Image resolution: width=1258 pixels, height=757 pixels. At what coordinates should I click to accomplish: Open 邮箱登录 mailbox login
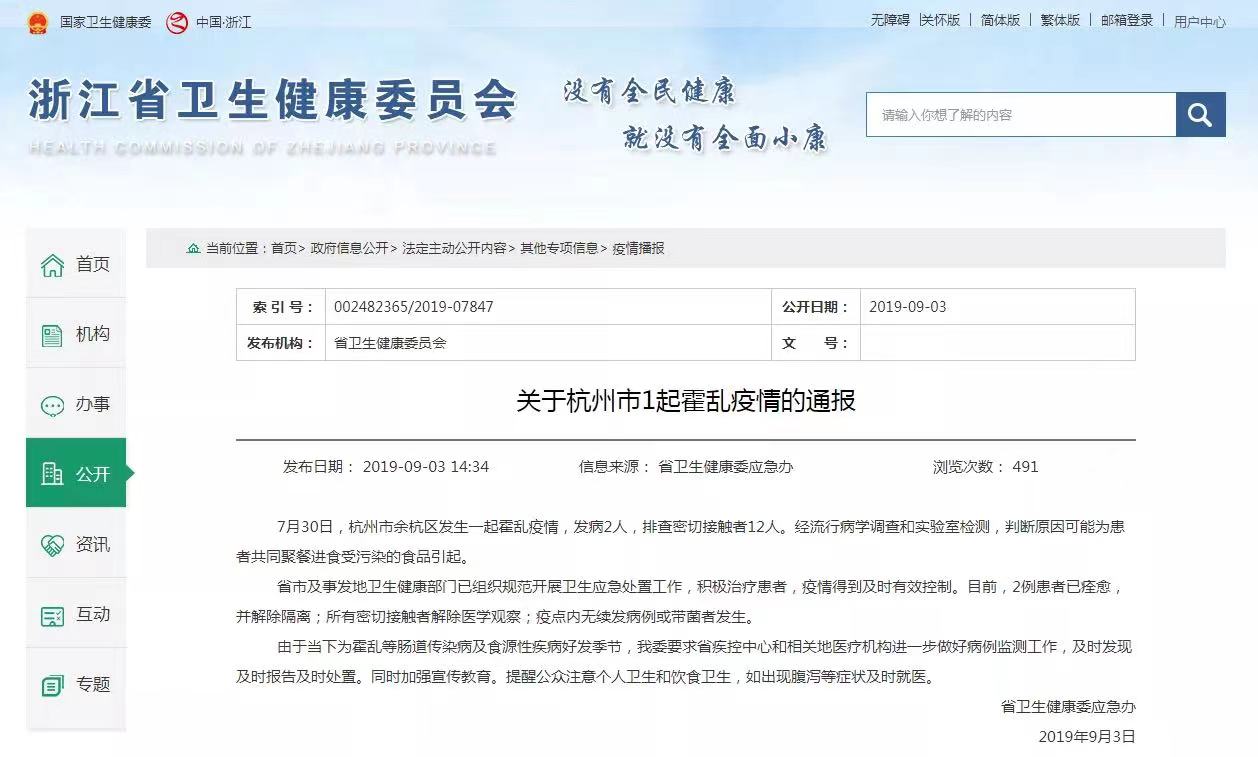[x=1127, y=20]
